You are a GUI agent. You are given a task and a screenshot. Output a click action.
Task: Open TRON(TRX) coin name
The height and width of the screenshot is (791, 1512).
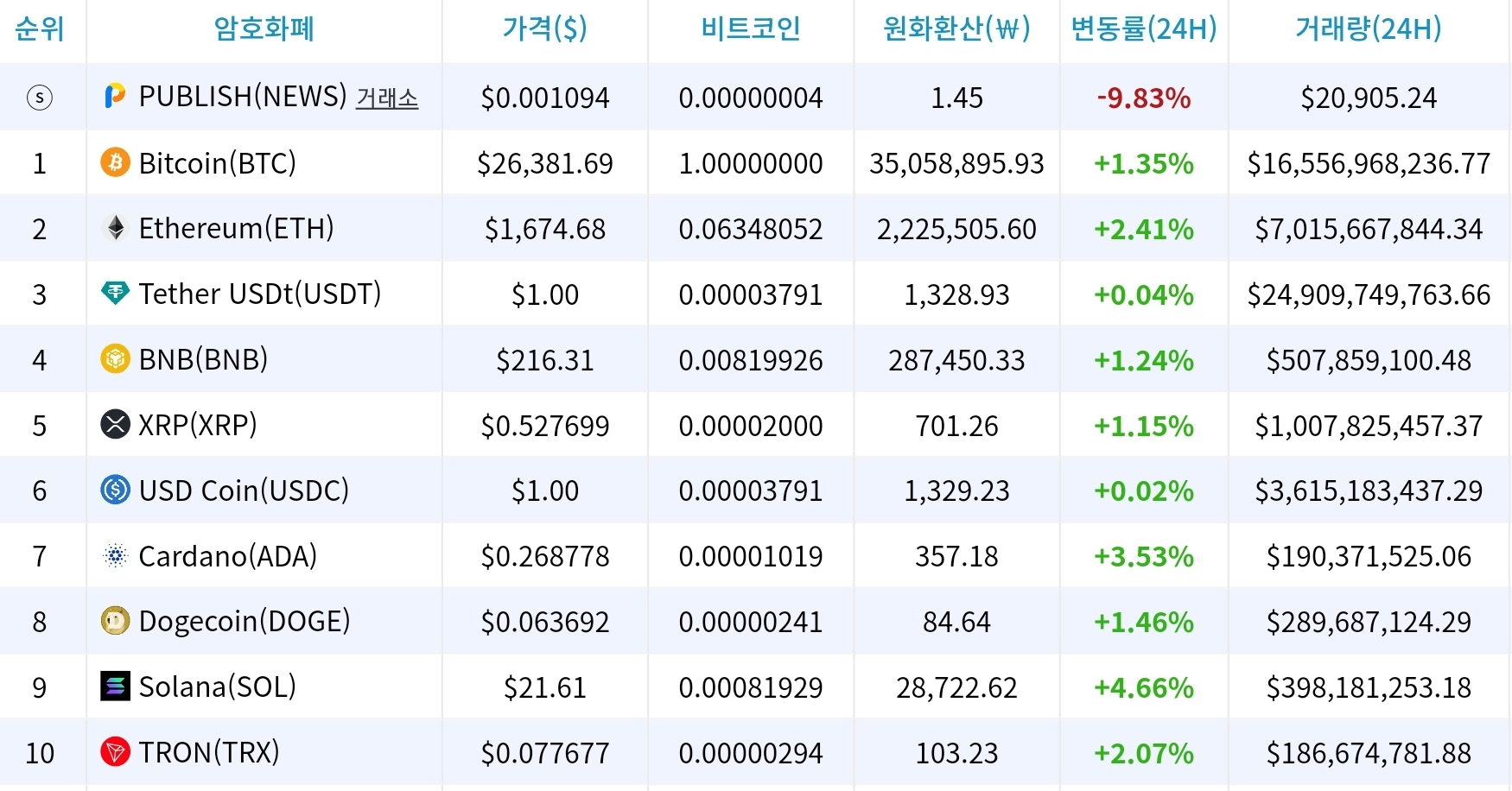209,752
